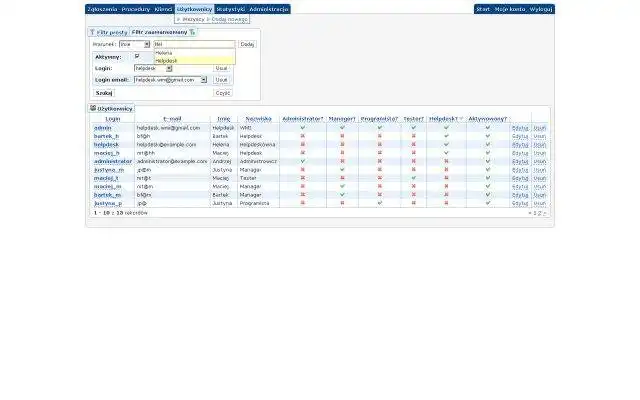Toggle the Aktywny checkbox
Viewport: 640px width, 400px height.
click(x=137, y=56)
